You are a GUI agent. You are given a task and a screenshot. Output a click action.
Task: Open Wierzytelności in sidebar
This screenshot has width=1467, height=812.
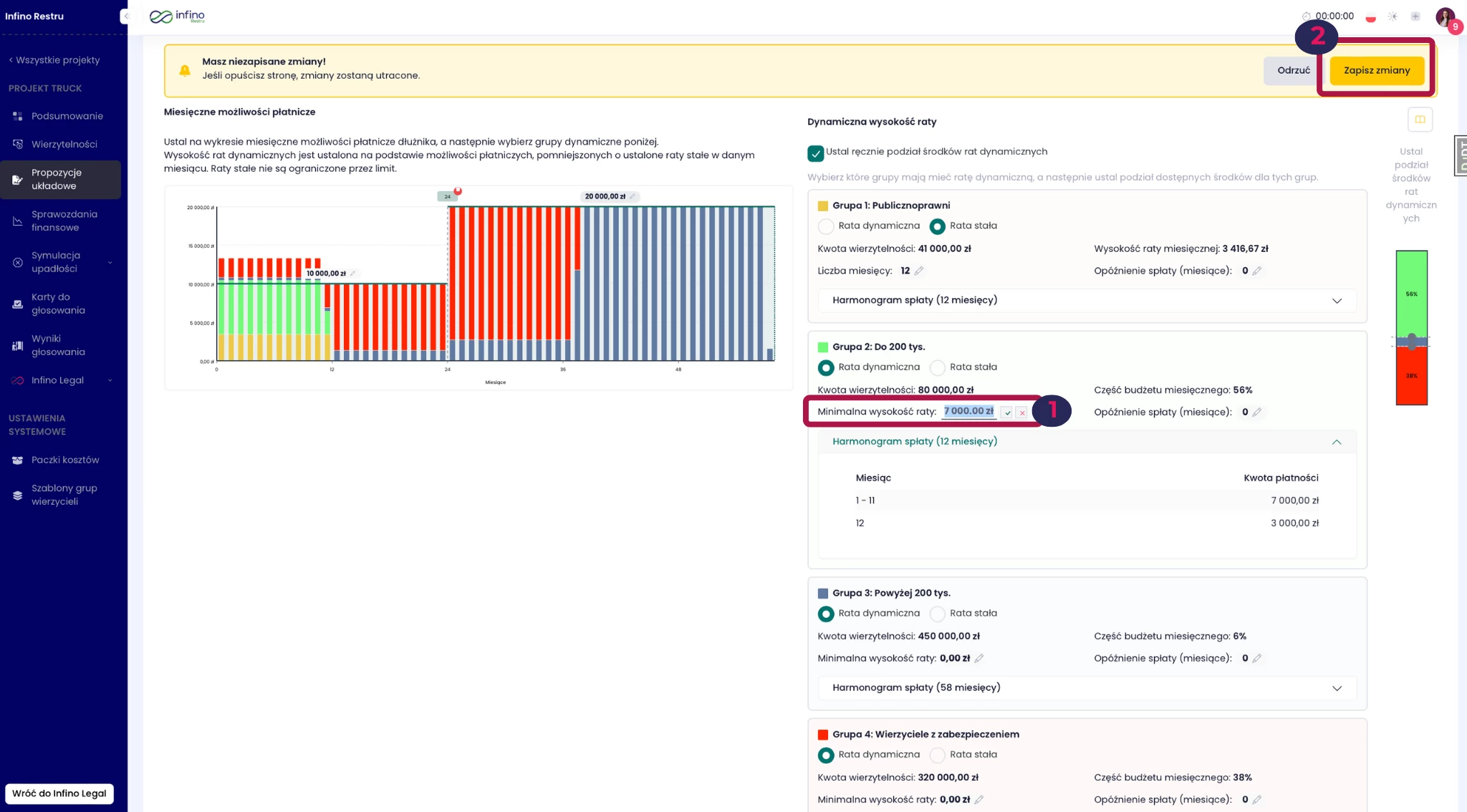[x=64, y=144]
